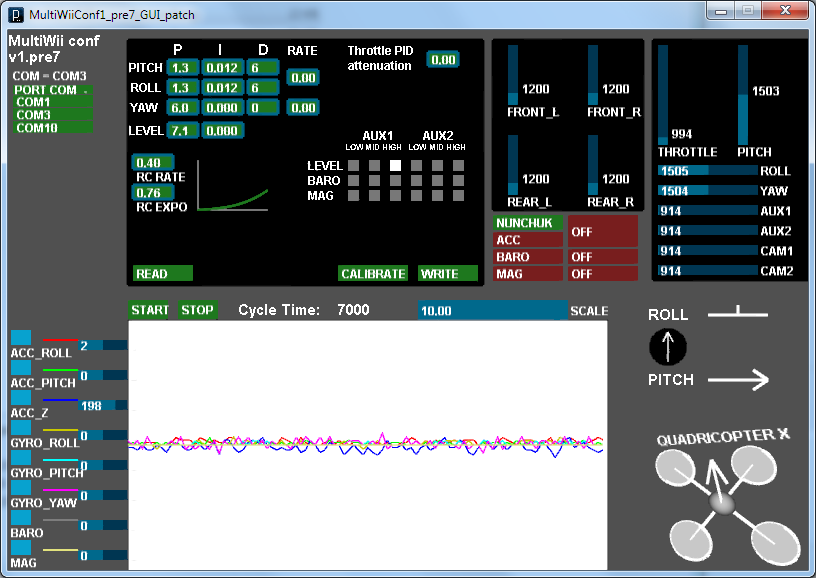Click the heading compass arrow icon
816x578 pixels.
[668, 346]
